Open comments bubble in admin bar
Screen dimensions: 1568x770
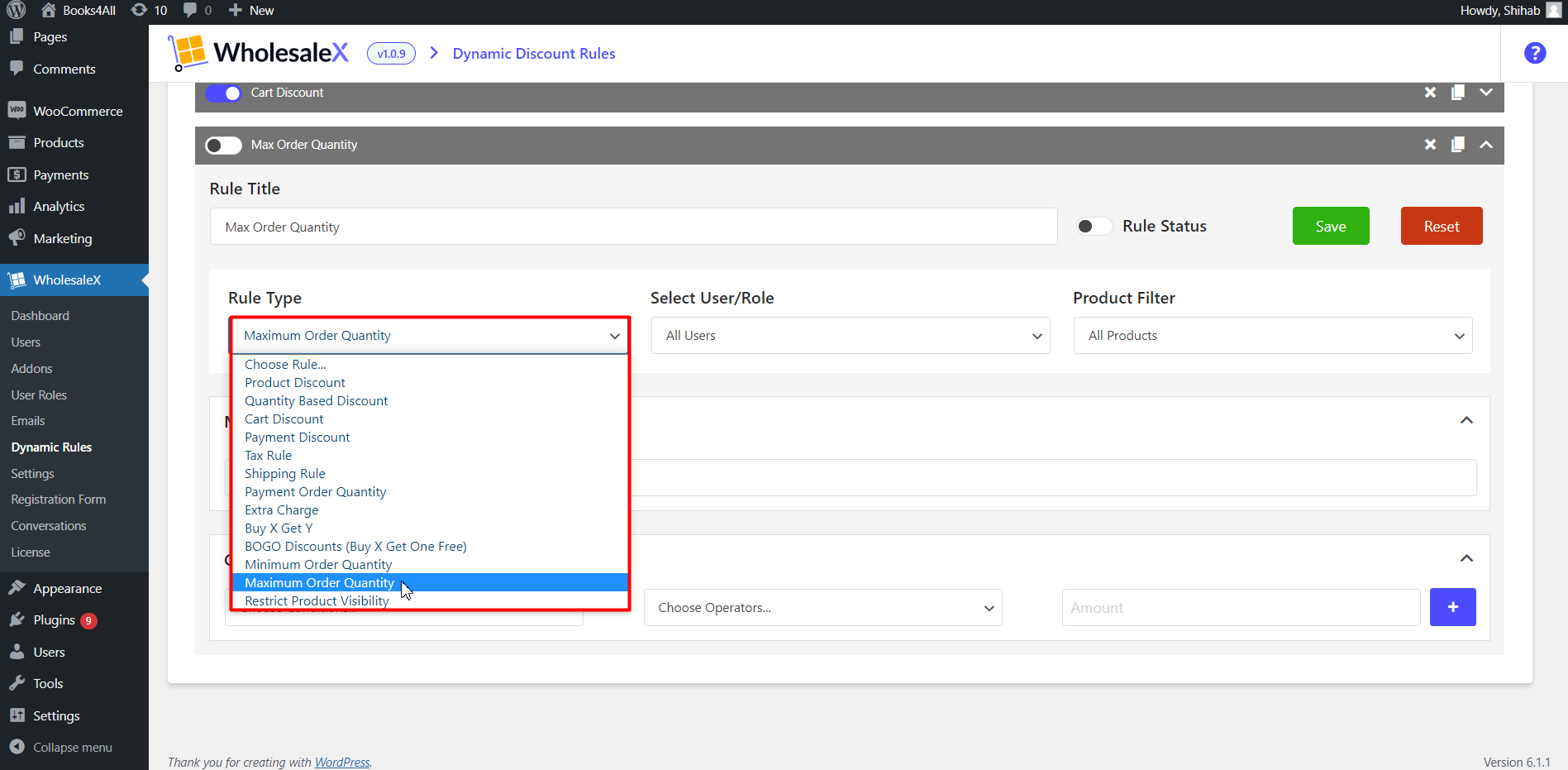198,10
